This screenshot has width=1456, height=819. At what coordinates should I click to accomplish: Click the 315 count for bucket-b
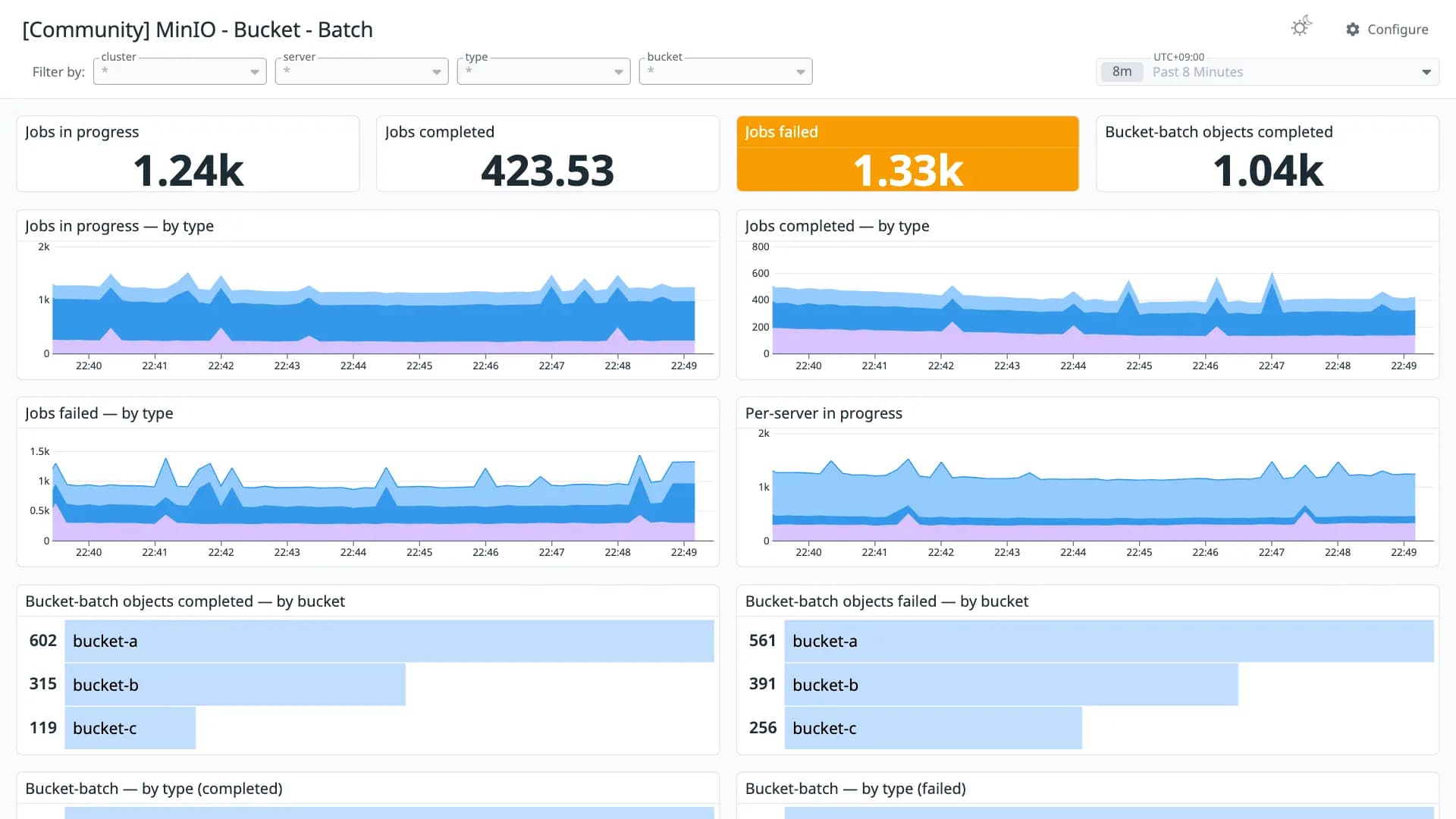pos(43,684)
